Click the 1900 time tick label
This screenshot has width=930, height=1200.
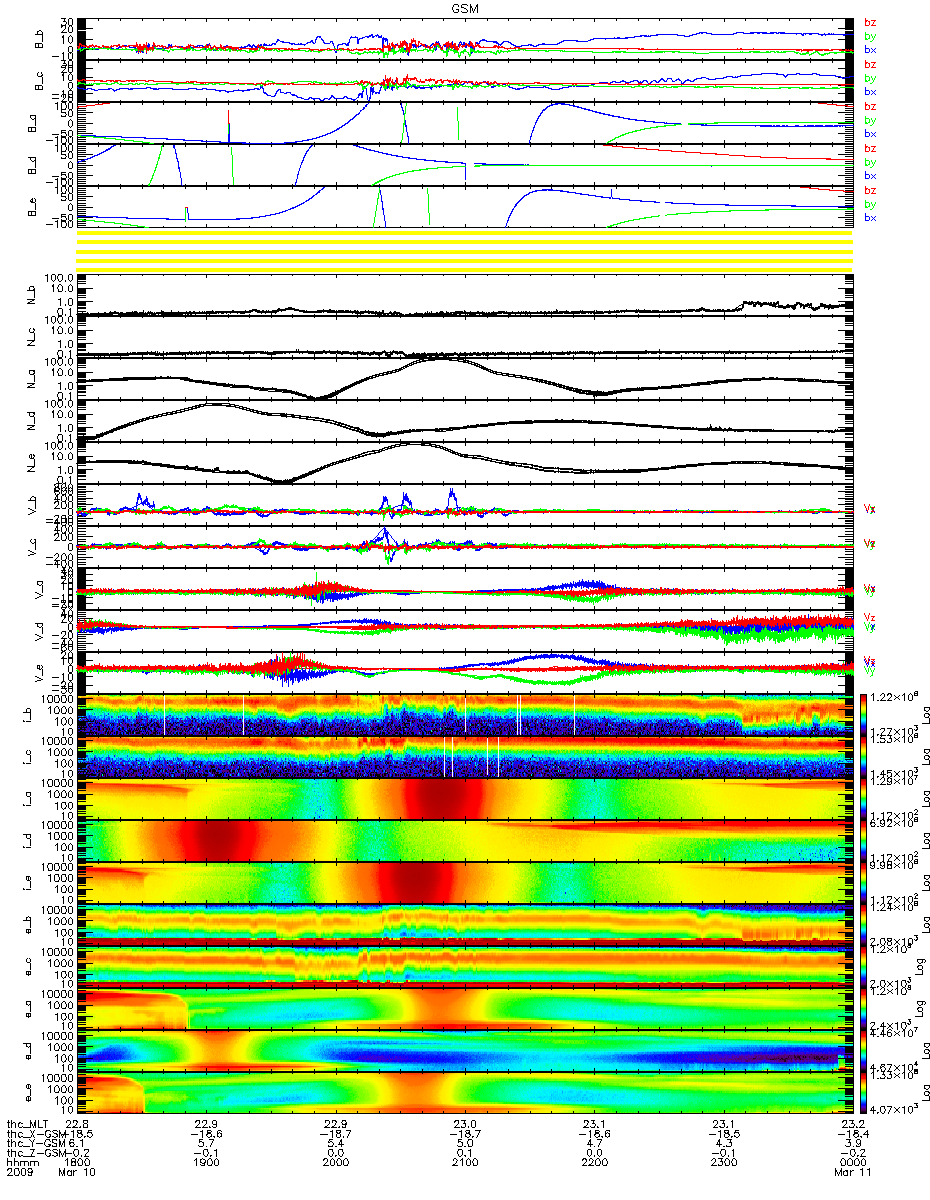coord(207,1164)
